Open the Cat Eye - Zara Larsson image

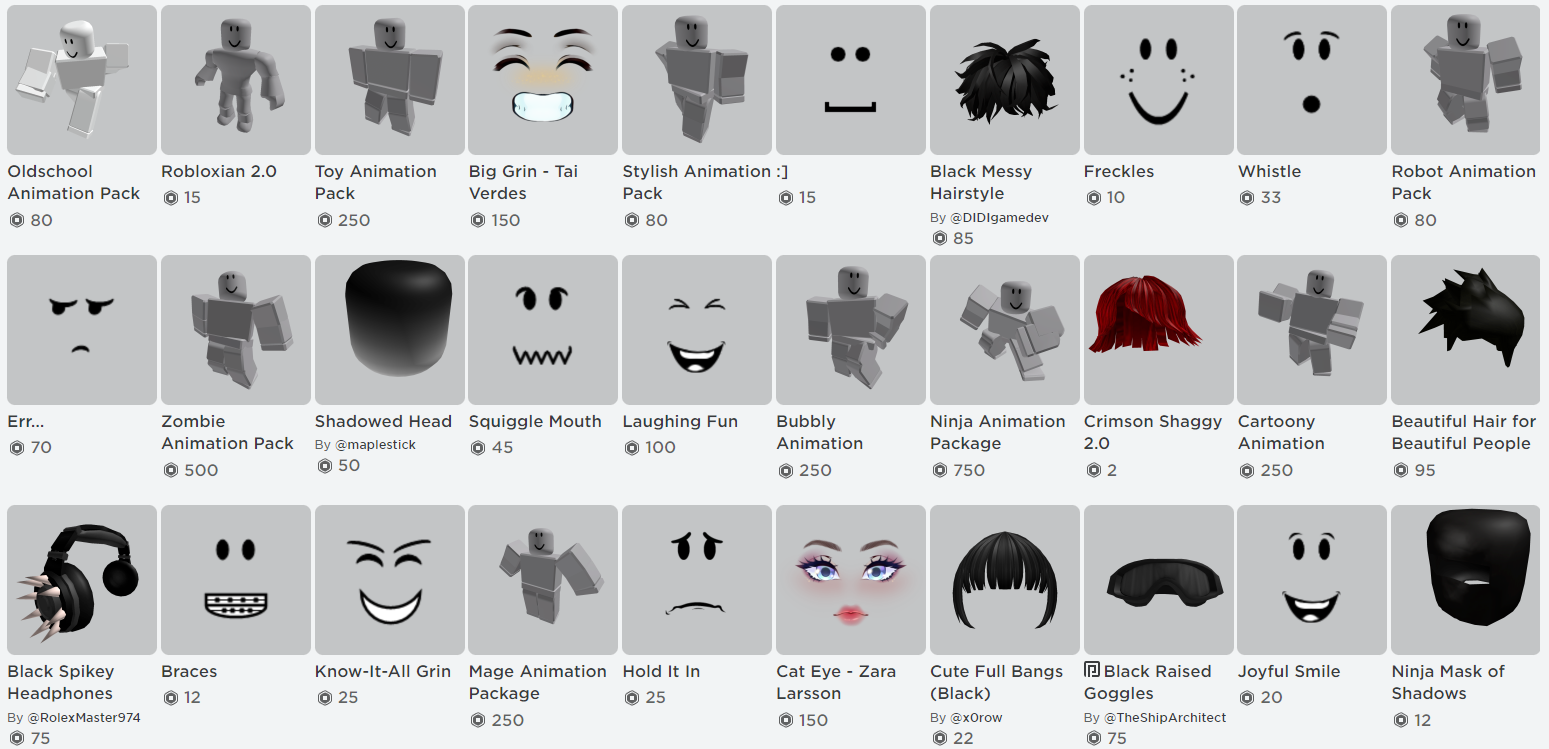[x=851, y=580]
